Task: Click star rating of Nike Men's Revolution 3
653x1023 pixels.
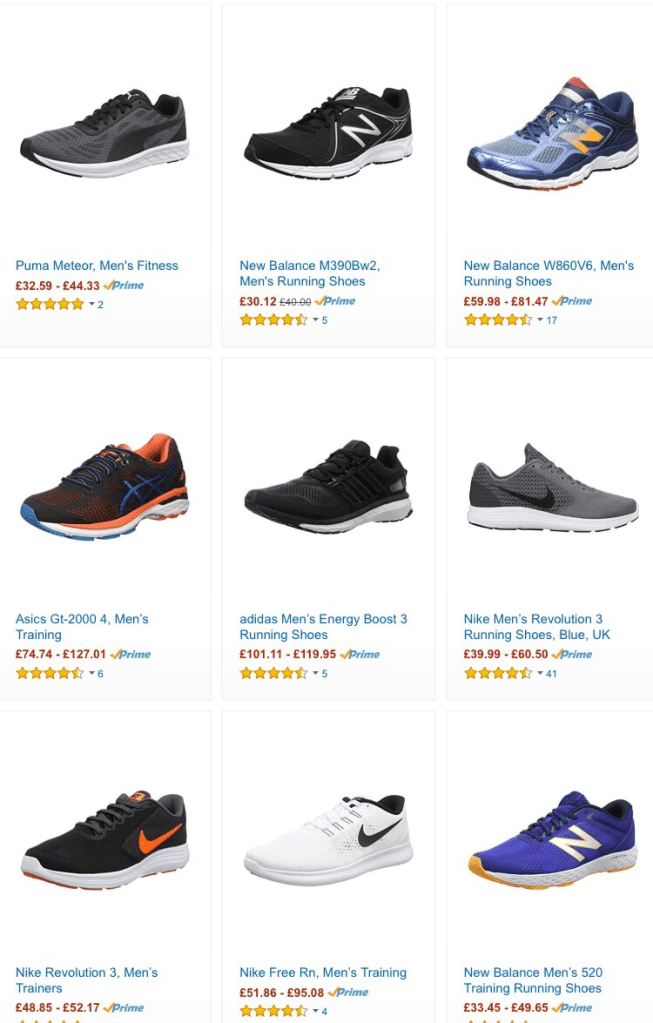Action: click(x=497, y=674)
